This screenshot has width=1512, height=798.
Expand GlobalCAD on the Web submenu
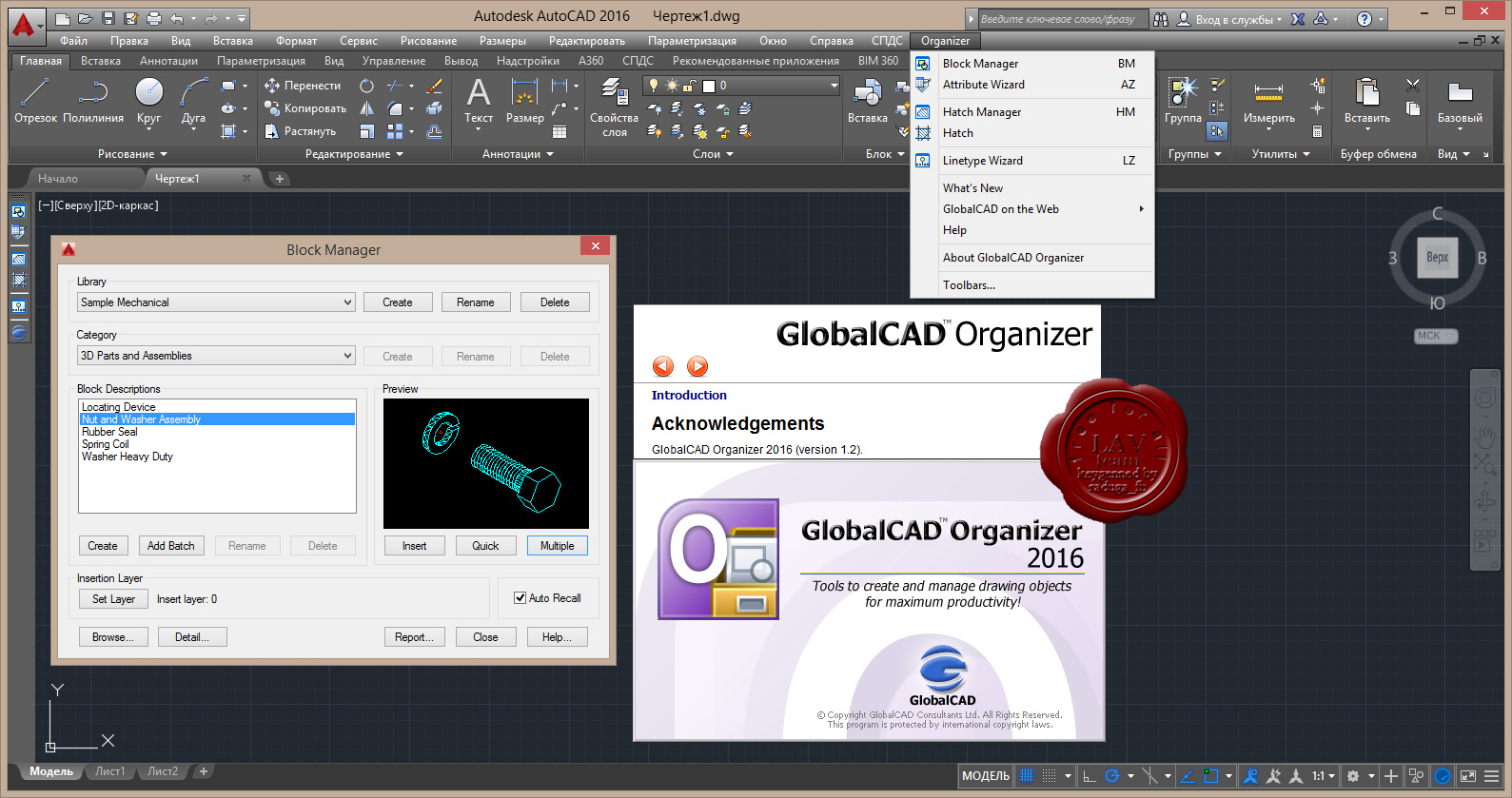1032,209
